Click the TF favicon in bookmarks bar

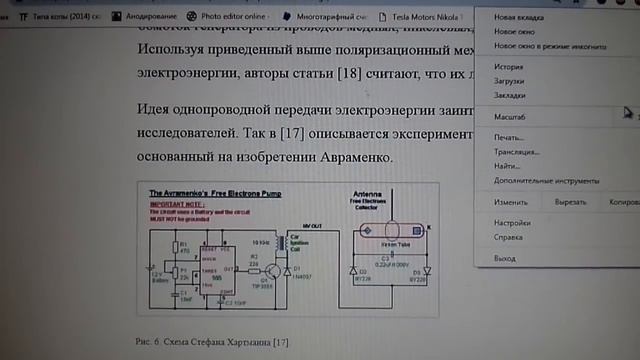pos(24,17)
